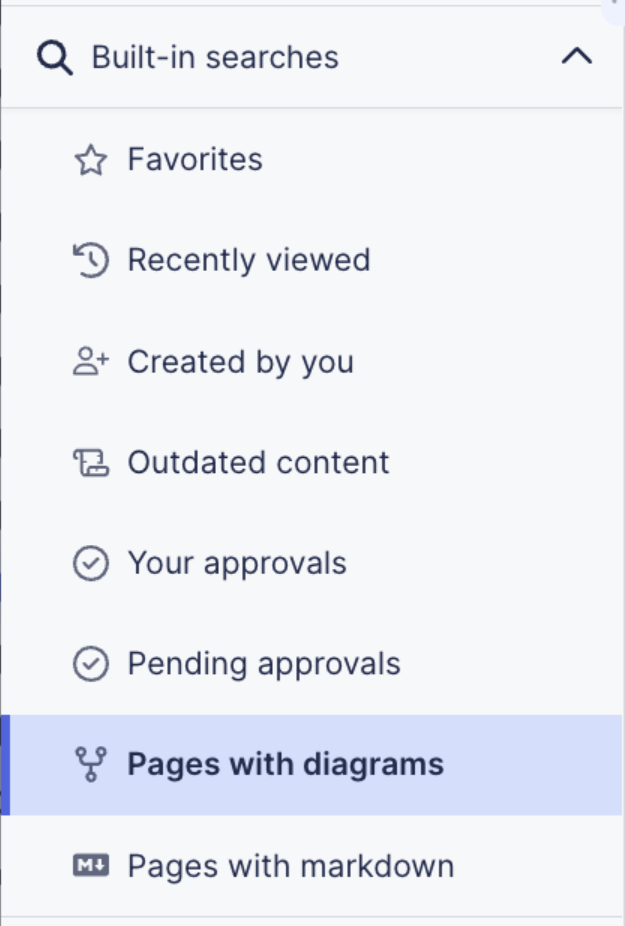Screen dimensions: 625x926
Task: Click the checkmark icon for Your approvals
Action: (x=90, y=563)
